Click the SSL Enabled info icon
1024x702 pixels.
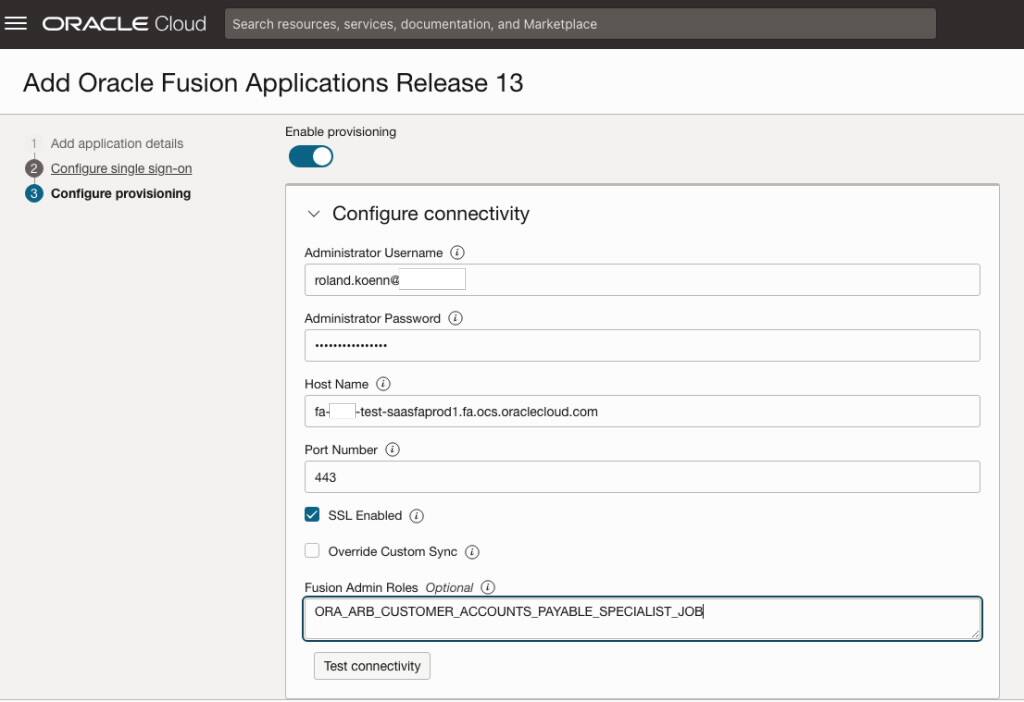click(x=418, y=515)
